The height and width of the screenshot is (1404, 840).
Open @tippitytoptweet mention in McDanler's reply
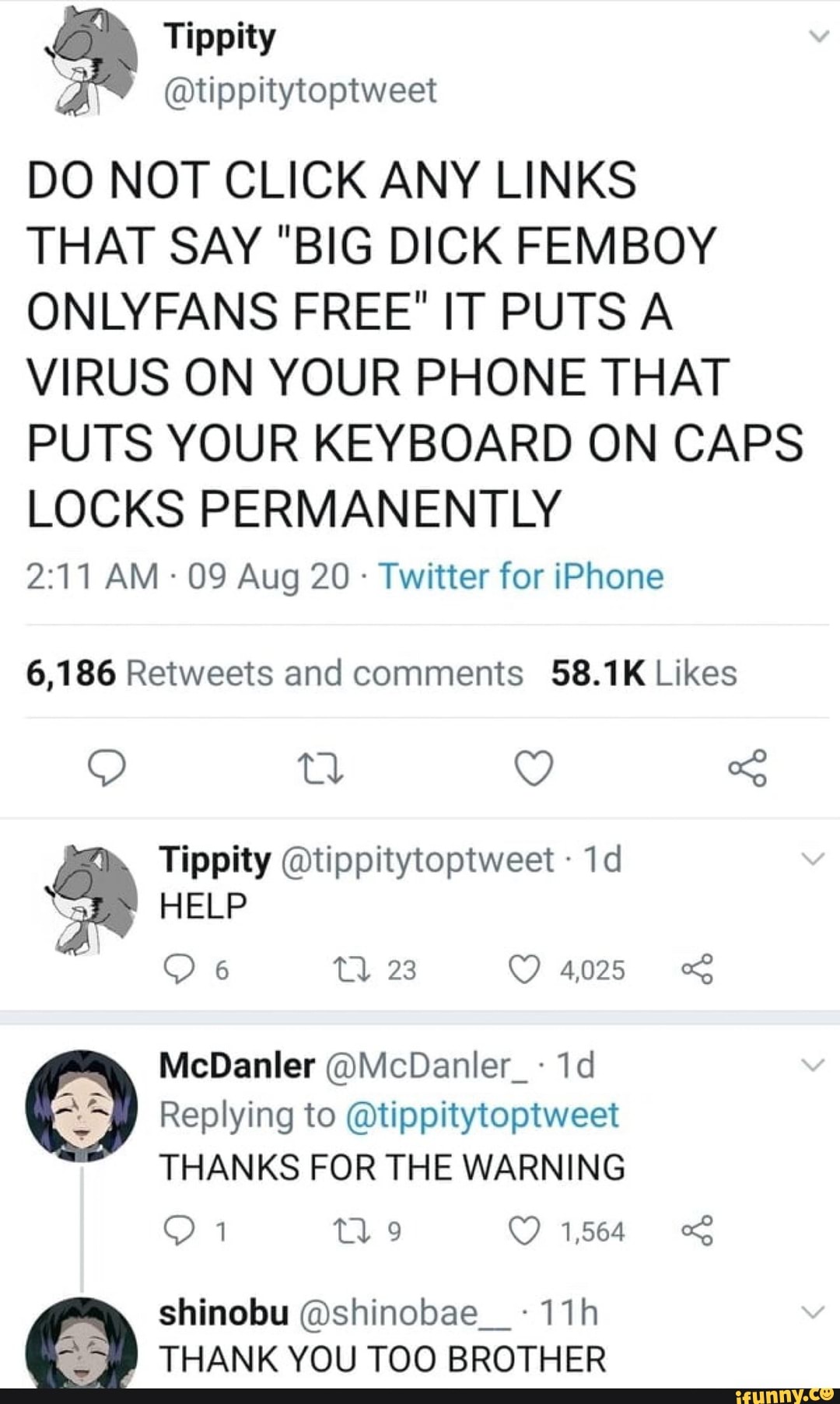coord(480,1115)
